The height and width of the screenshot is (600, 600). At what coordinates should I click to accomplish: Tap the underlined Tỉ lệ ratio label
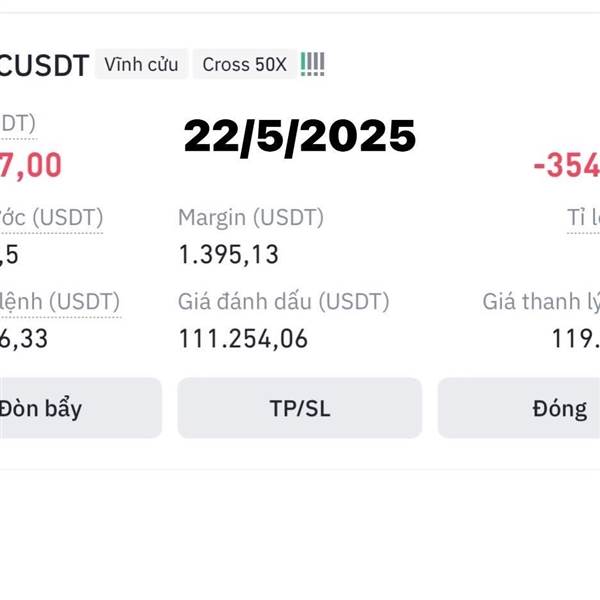(583, 218)
